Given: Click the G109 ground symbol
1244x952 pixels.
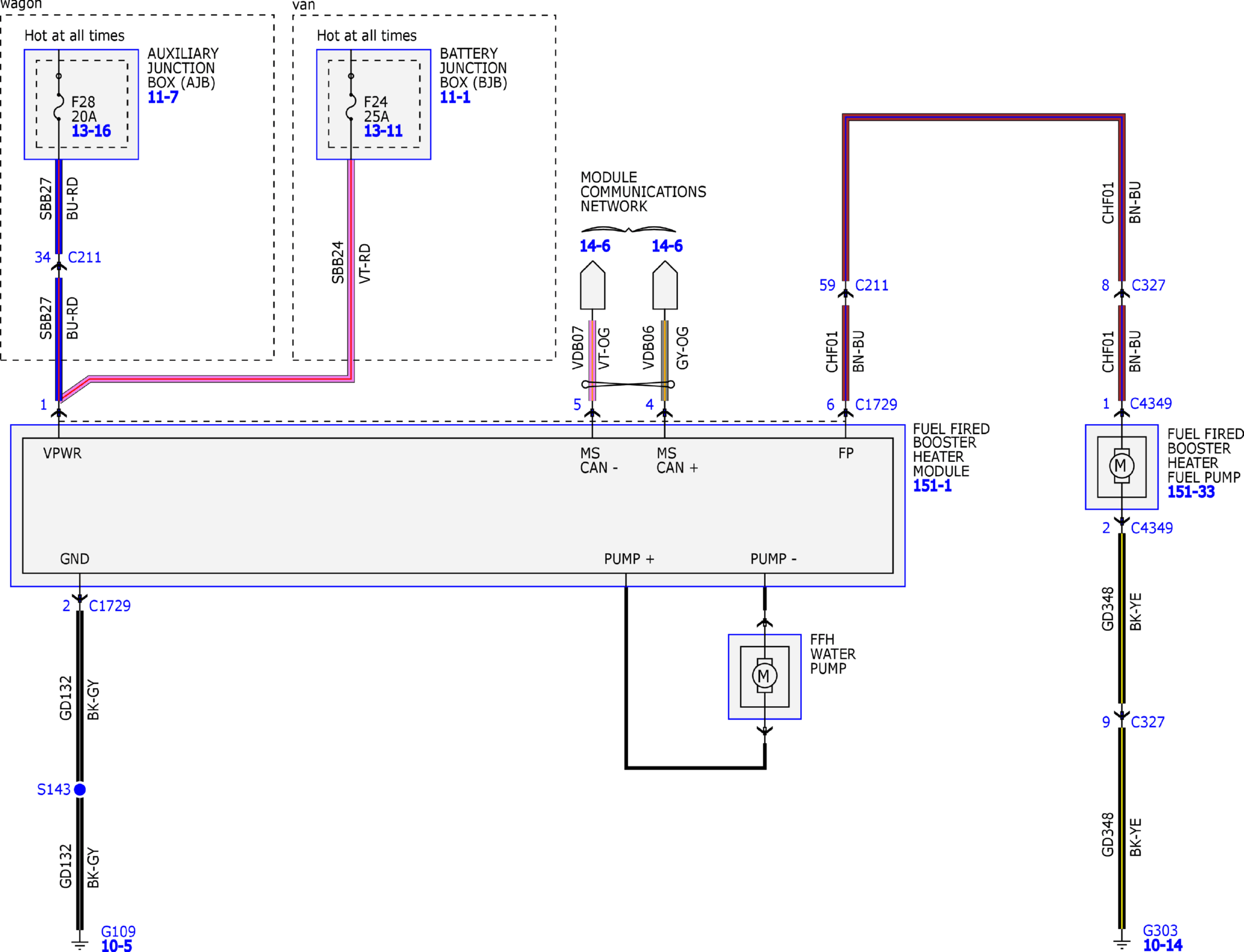Looking at the screenshot, I should click(80, 943).
